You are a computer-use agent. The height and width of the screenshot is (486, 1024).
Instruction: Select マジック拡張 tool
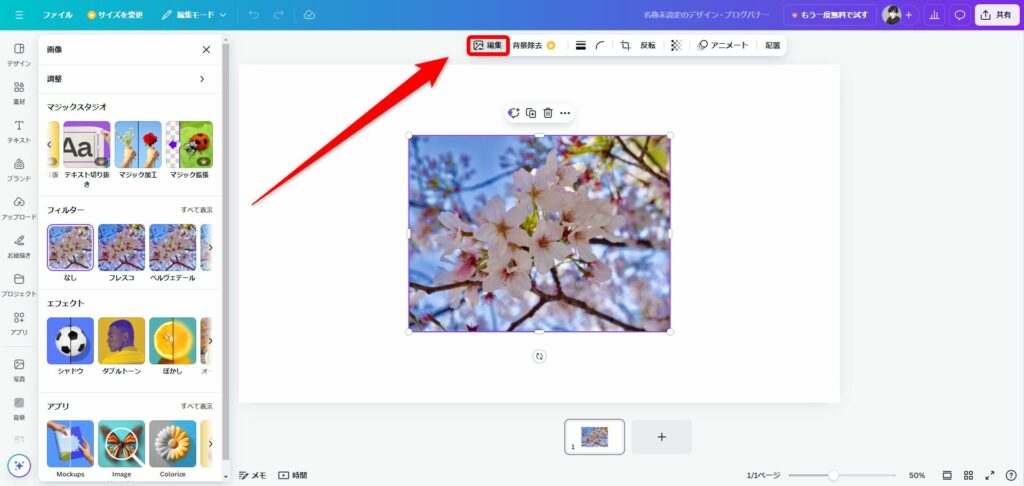[x=189, y=150]
